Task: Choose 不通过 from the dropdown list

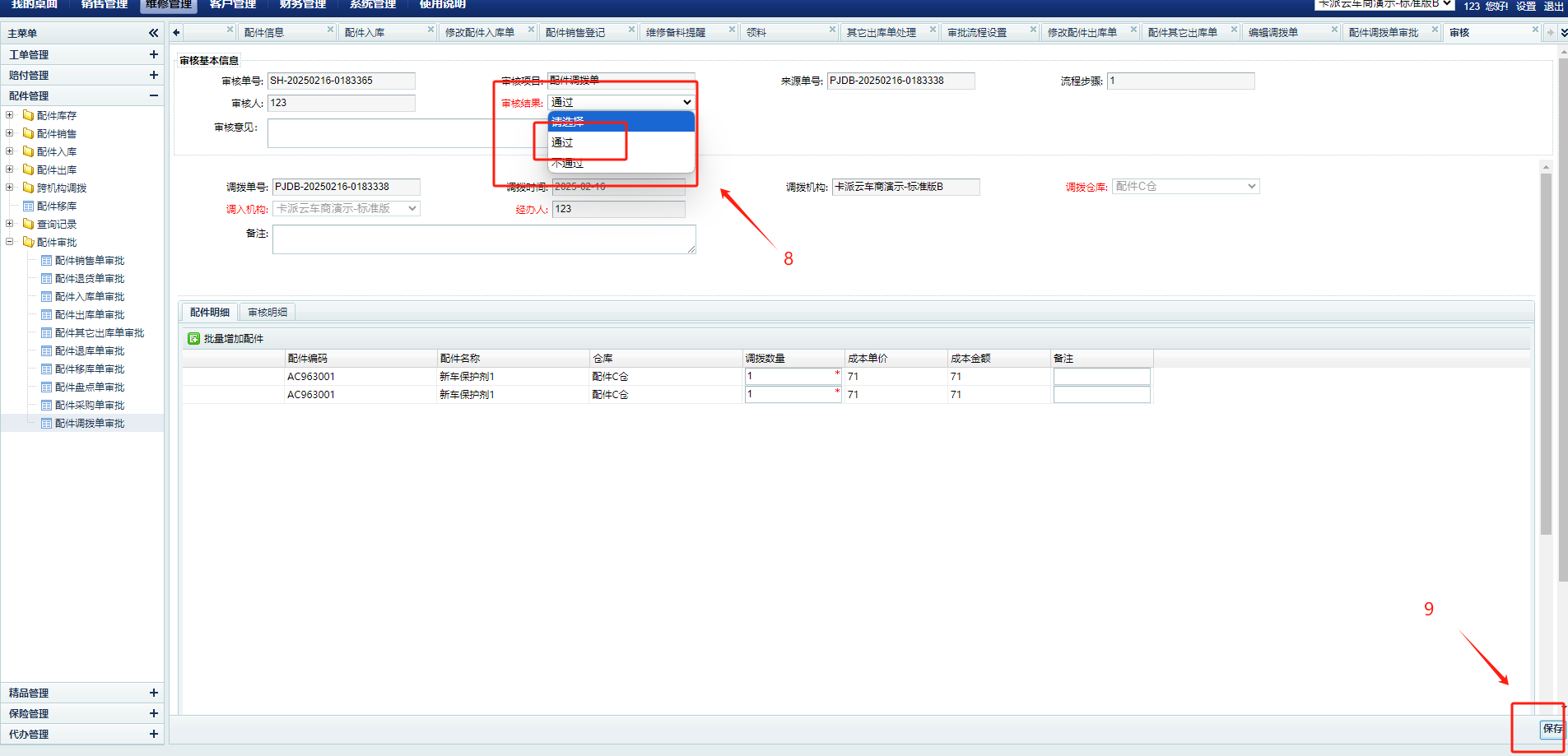Action: [567, 164]
